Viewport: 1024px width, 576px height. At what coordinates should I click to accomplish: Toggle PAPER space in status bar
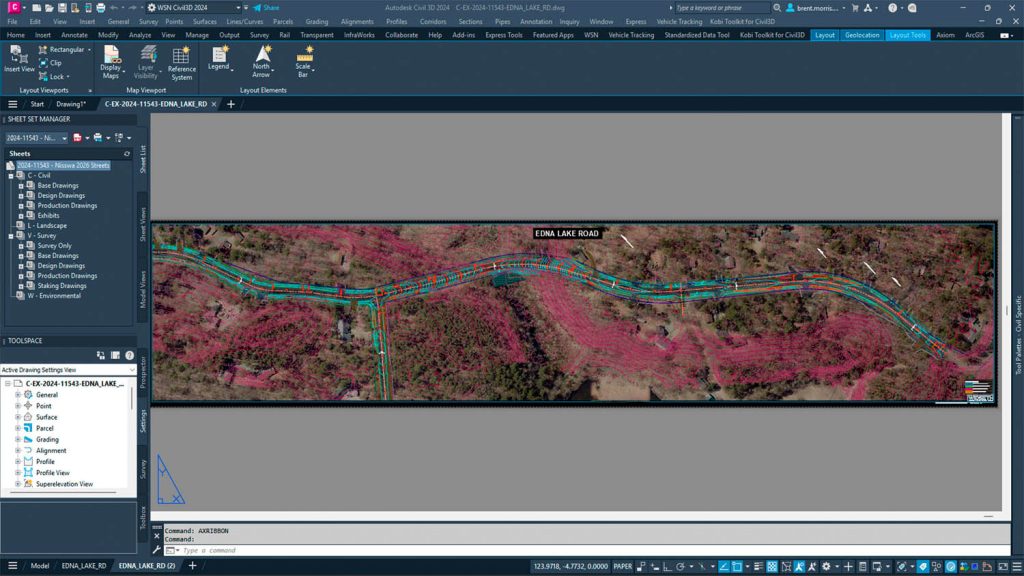(622, 566)
